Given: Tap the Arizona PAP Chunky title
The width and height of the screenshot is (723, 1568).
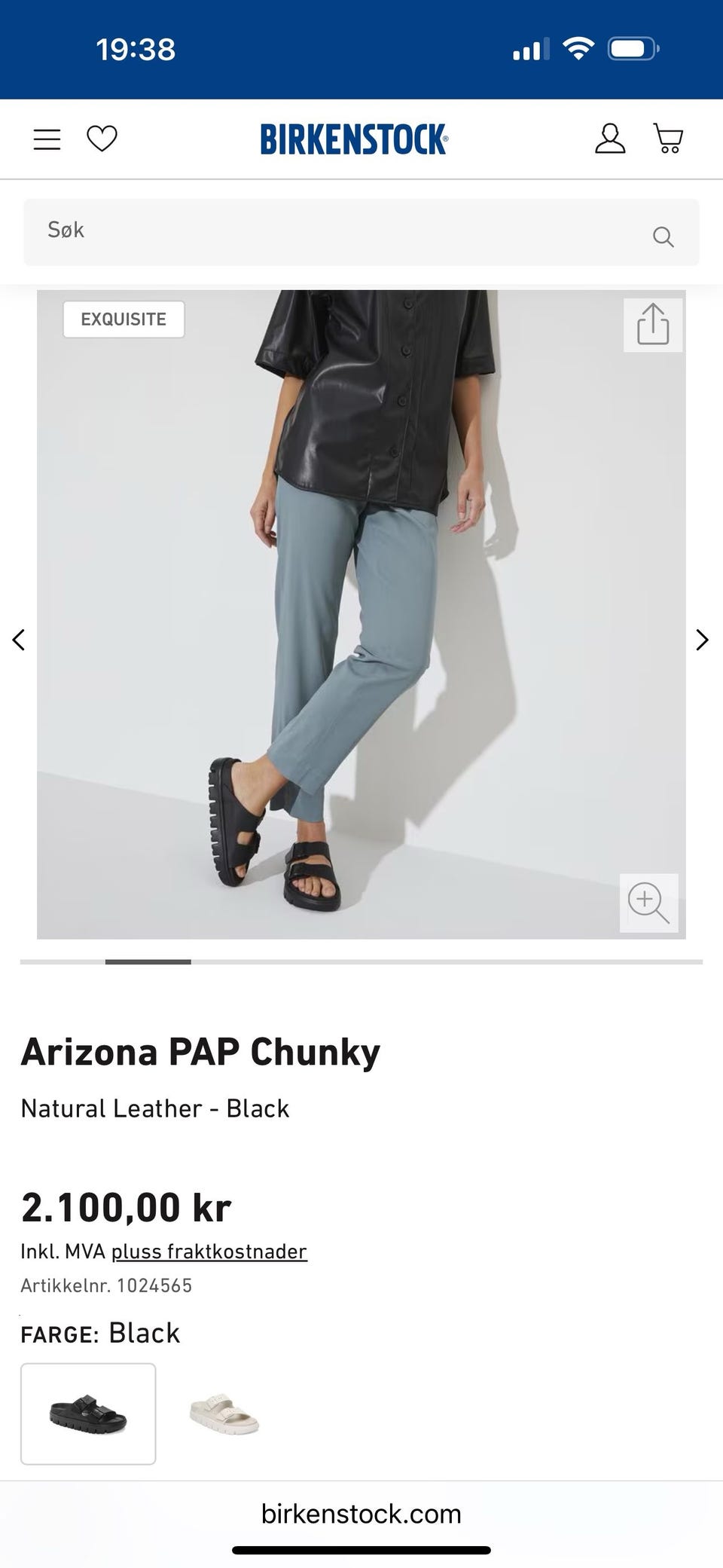Looking at the screenshot, I should [200, 1052].
